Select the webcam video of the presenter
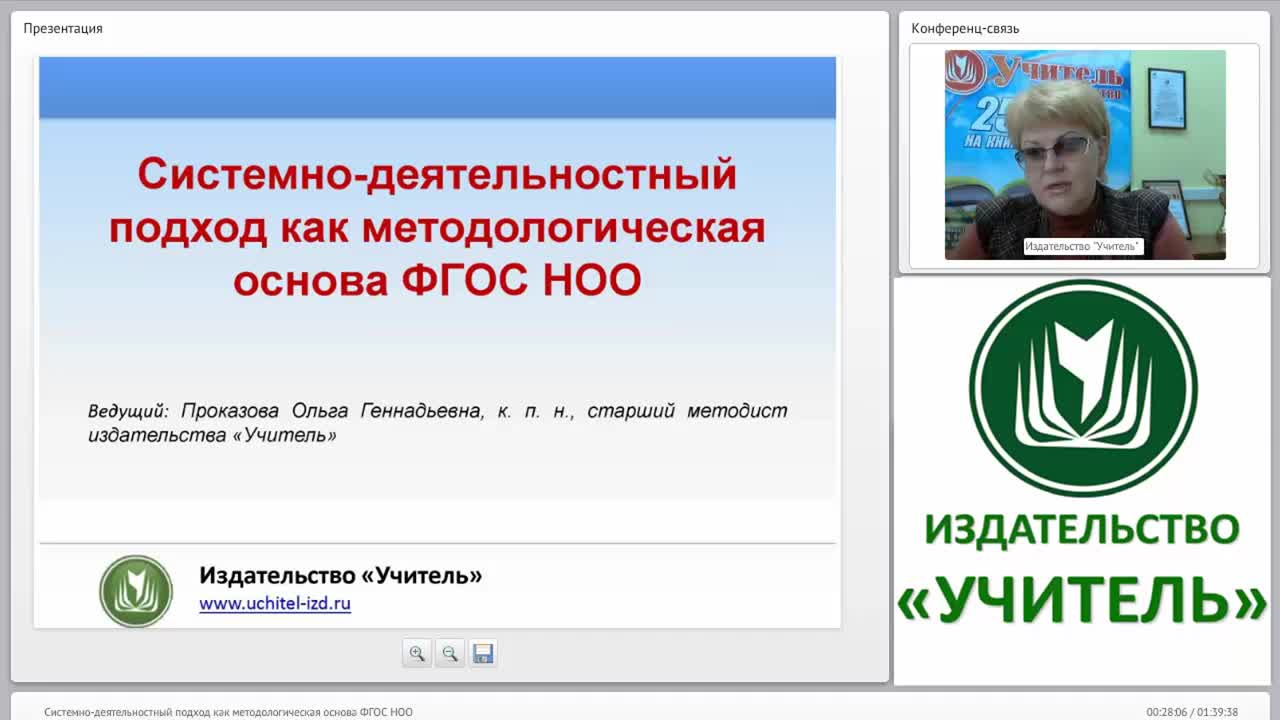This screenshot has width=1280, height=720. (x=1085, y=155)
